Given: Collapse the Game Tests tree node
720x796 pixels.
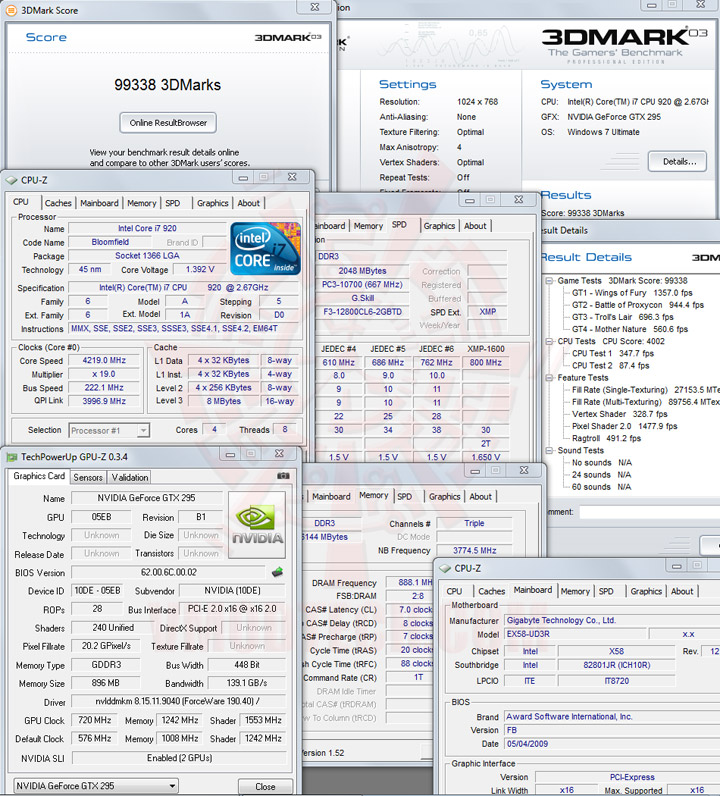Looking at the screenshot, I should (x=549, y=281).
